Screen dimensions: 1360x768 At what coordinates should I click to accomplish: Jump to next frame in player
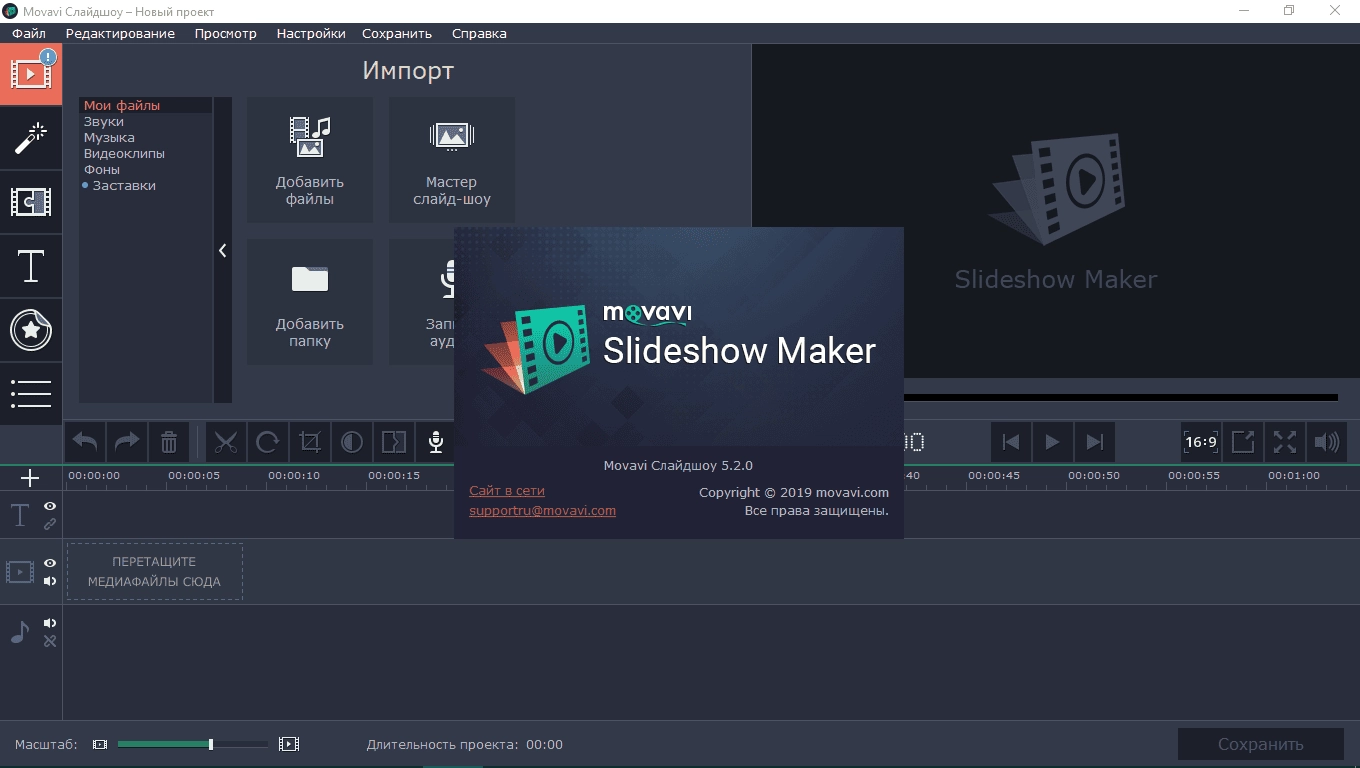tap(1094, 442)
